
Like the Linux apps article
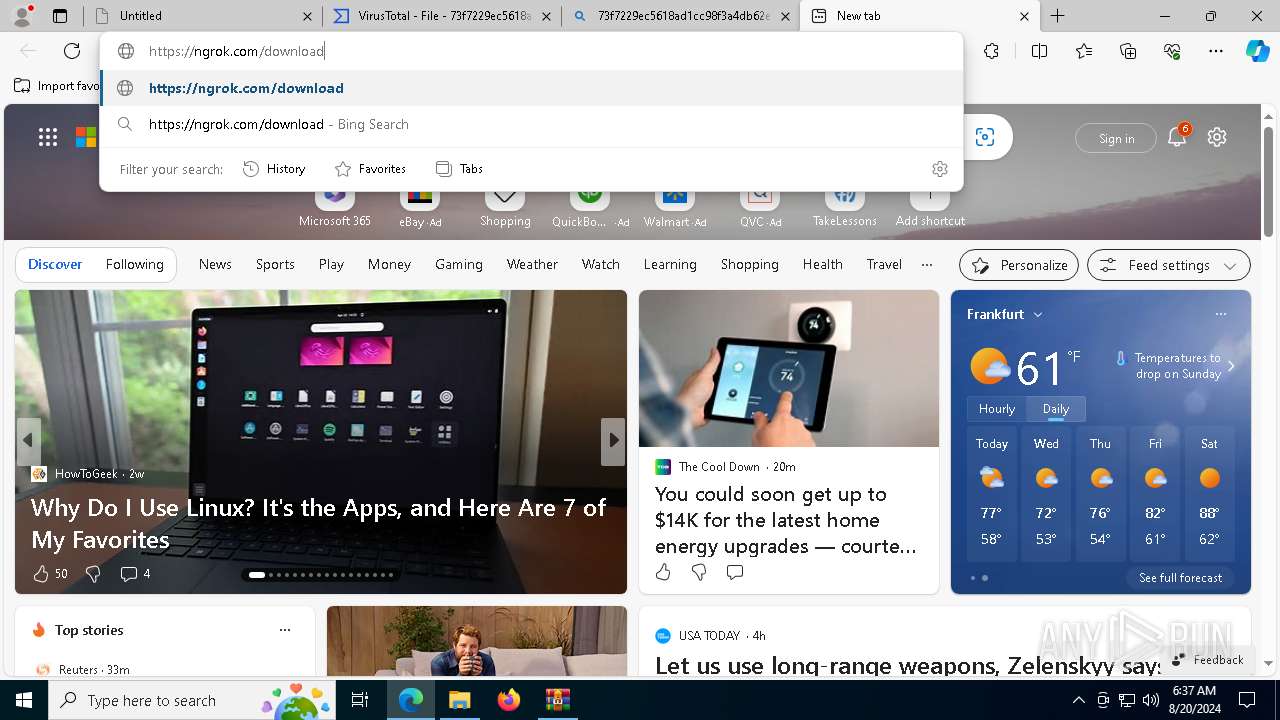pyautogui.click(x=41, y=573)
